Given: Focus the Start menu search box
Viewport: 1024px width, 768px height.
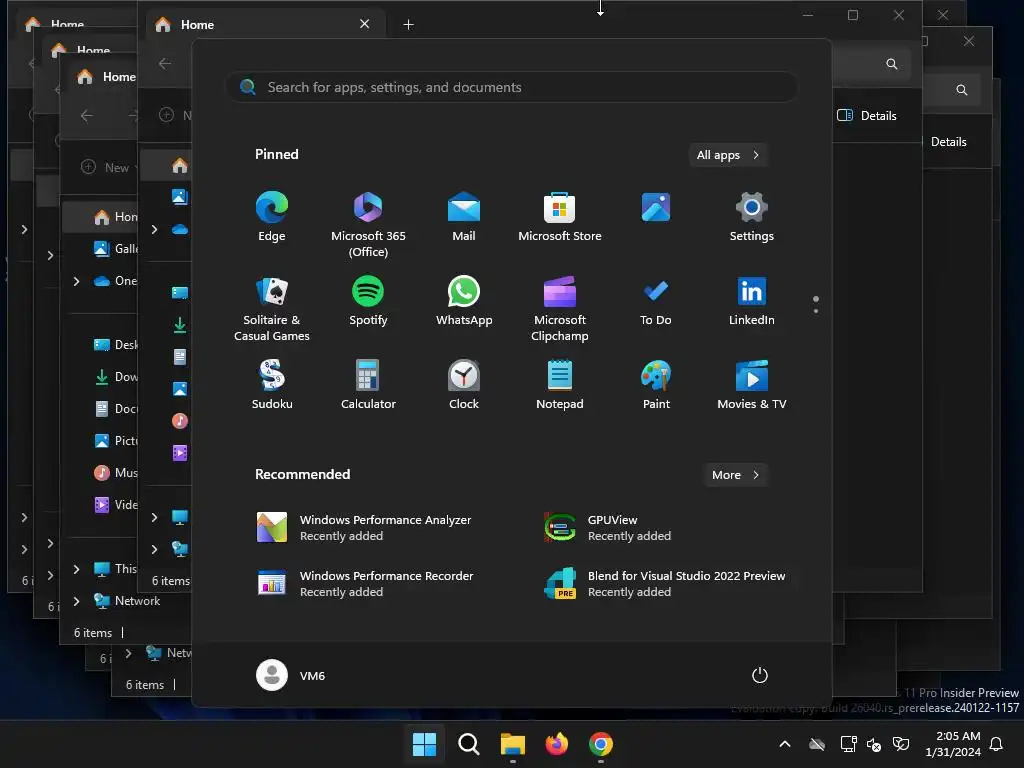Looking at the screenshot, I should coord(512,87).
